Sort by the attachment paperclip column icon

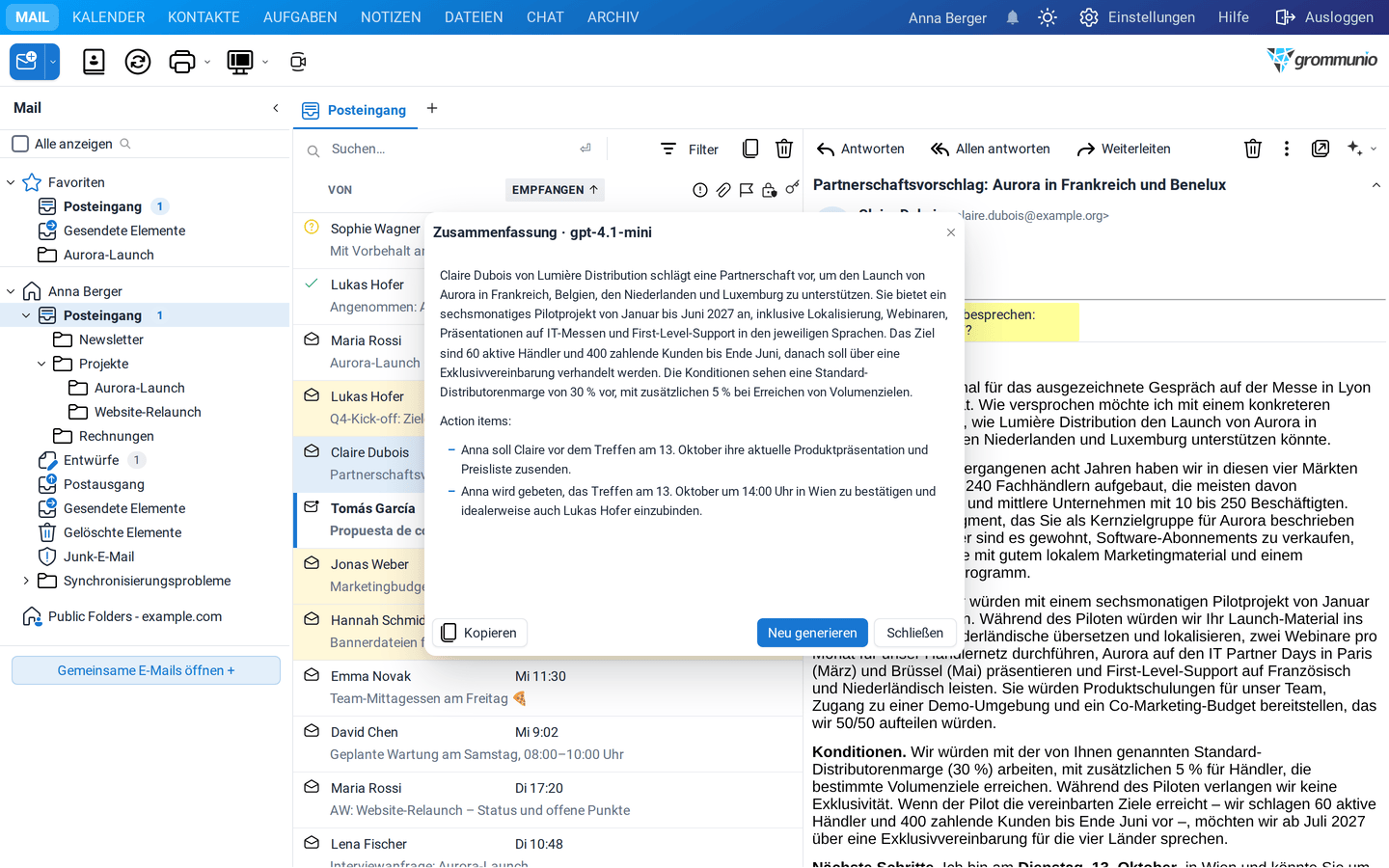coord(723,190)
